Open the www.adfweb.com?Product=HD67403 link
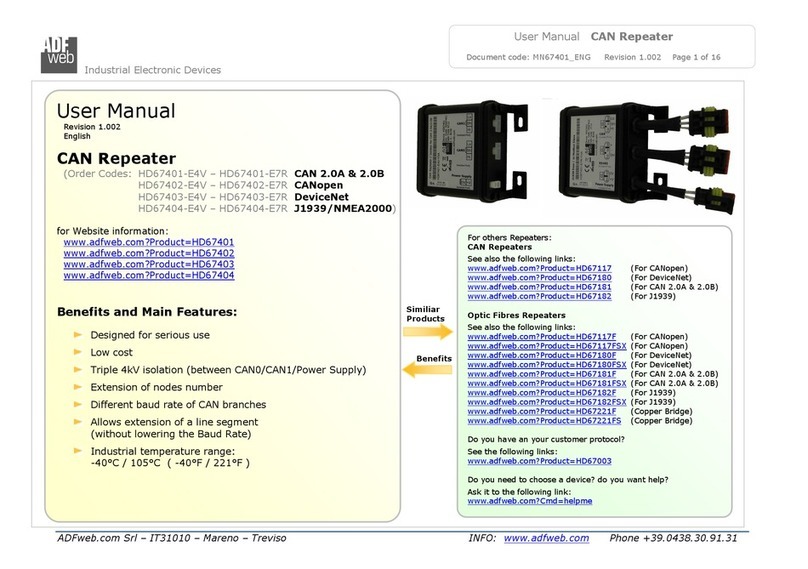Screen dimensions: 808x569 [x=149, y=264]
